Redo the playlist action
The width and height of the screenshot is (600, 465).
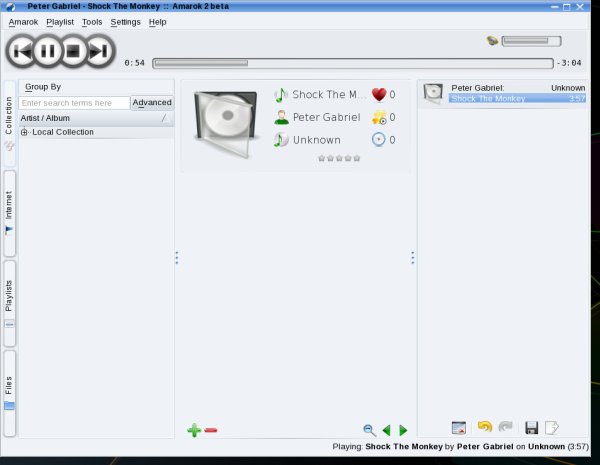505,426
